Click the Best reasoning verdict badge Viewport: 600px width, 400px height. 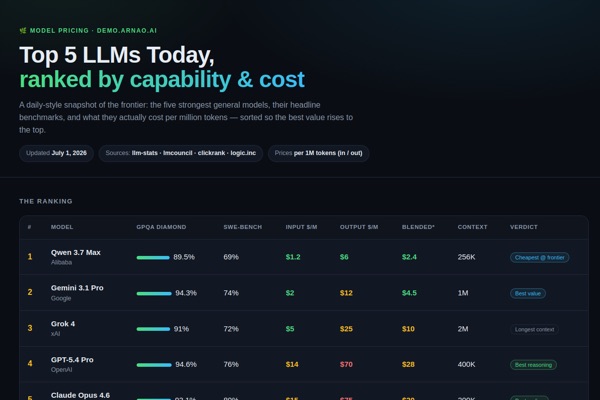coord(533,365)
